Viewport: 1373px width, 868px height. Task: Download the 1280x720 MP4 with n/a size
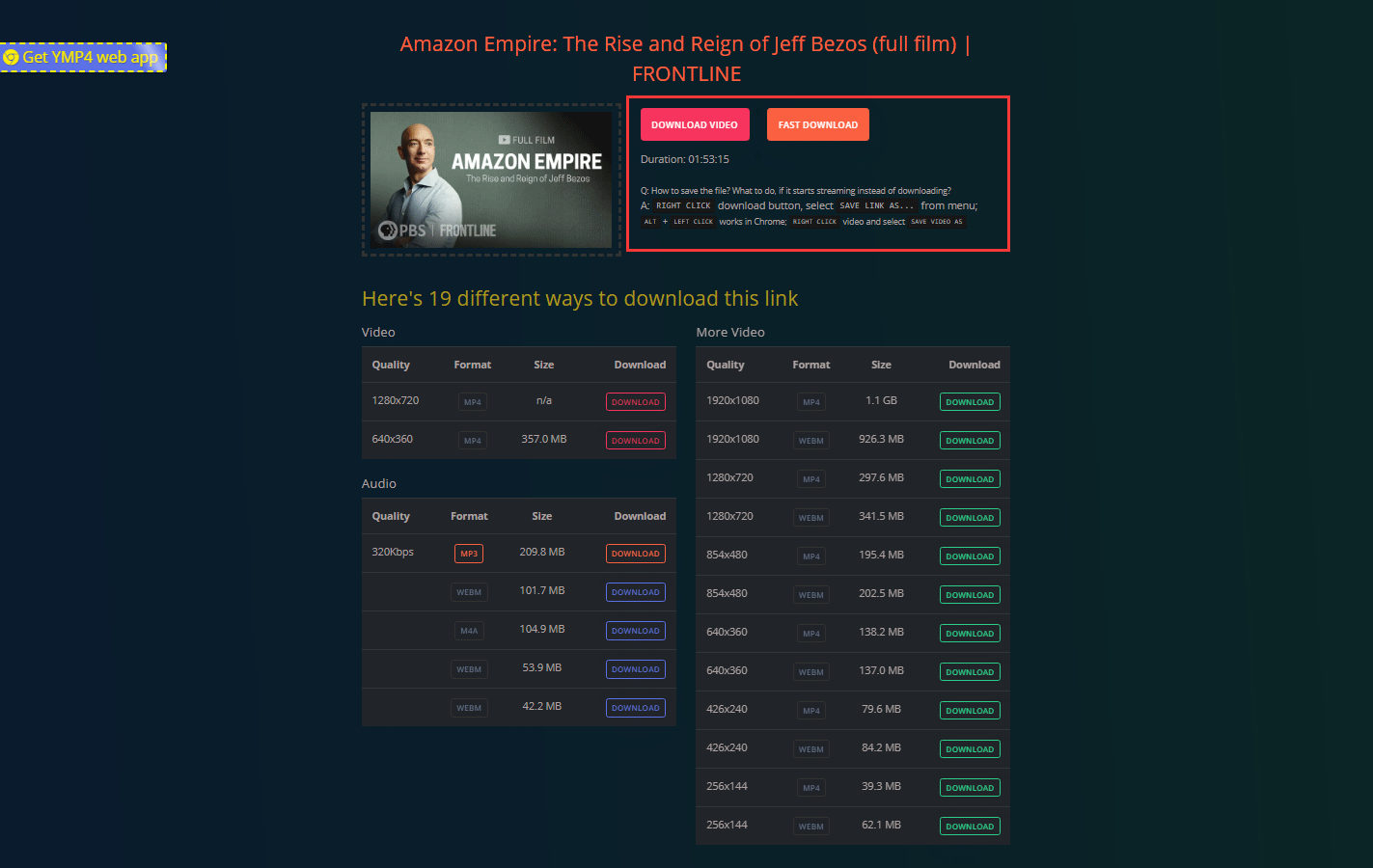coord(636,402)
